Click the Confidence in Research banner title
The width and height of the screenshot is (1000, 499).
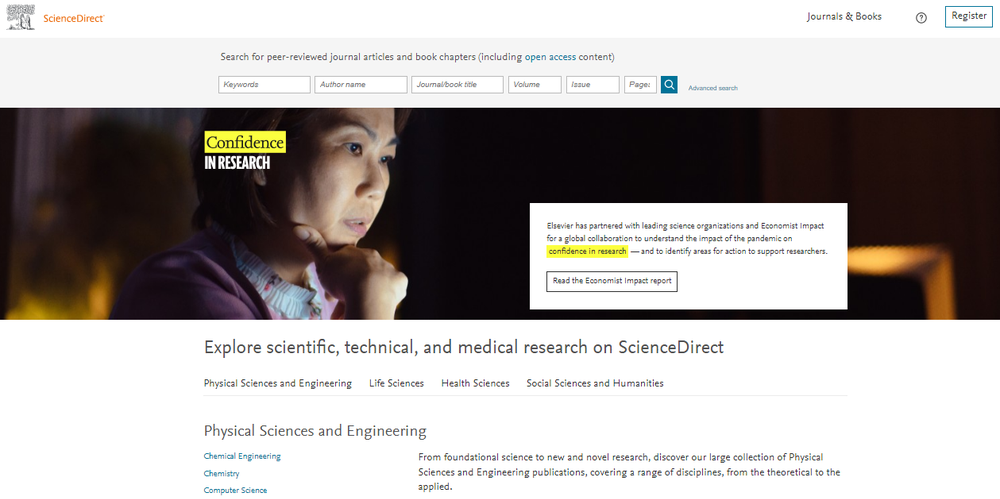click(x=245, y=151)
